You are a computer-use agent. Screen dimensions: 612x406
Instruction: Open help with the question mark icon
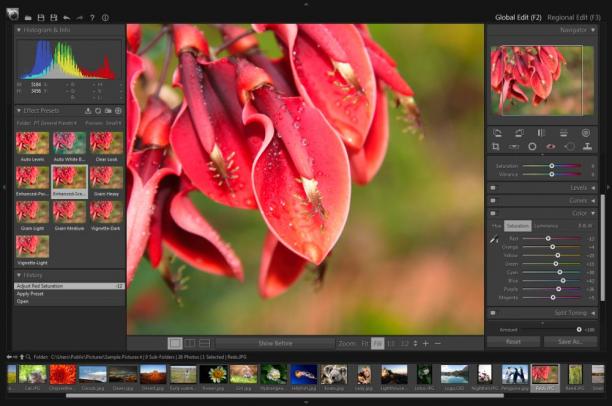tap(92, 18)
